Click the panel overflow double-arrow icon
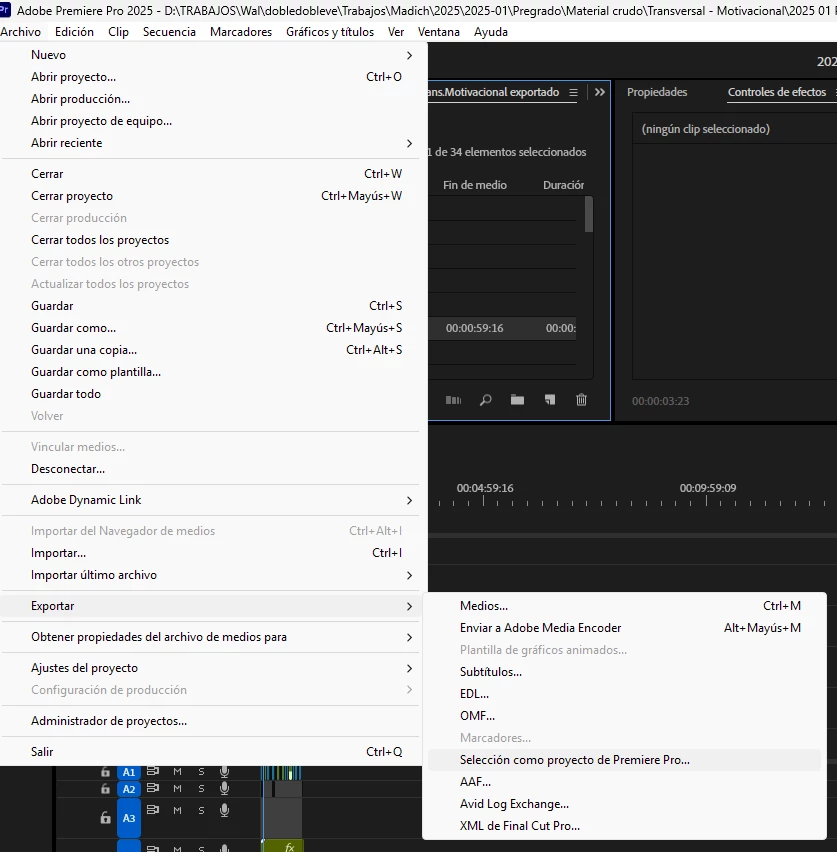Viewport: 837px width, 852px height. pos(599,92)
